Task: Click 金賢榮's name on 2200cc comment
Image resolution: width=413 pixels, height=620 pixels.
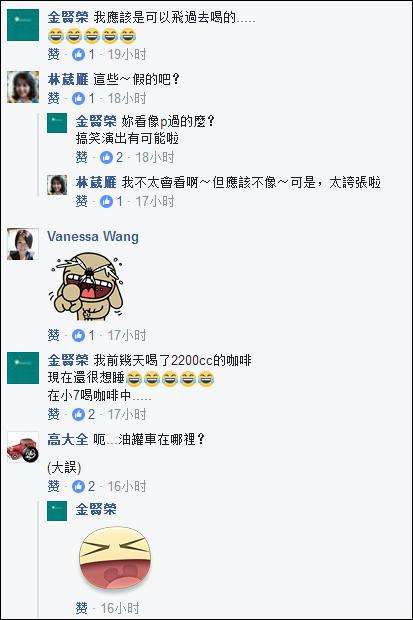Action: point(68,360)
